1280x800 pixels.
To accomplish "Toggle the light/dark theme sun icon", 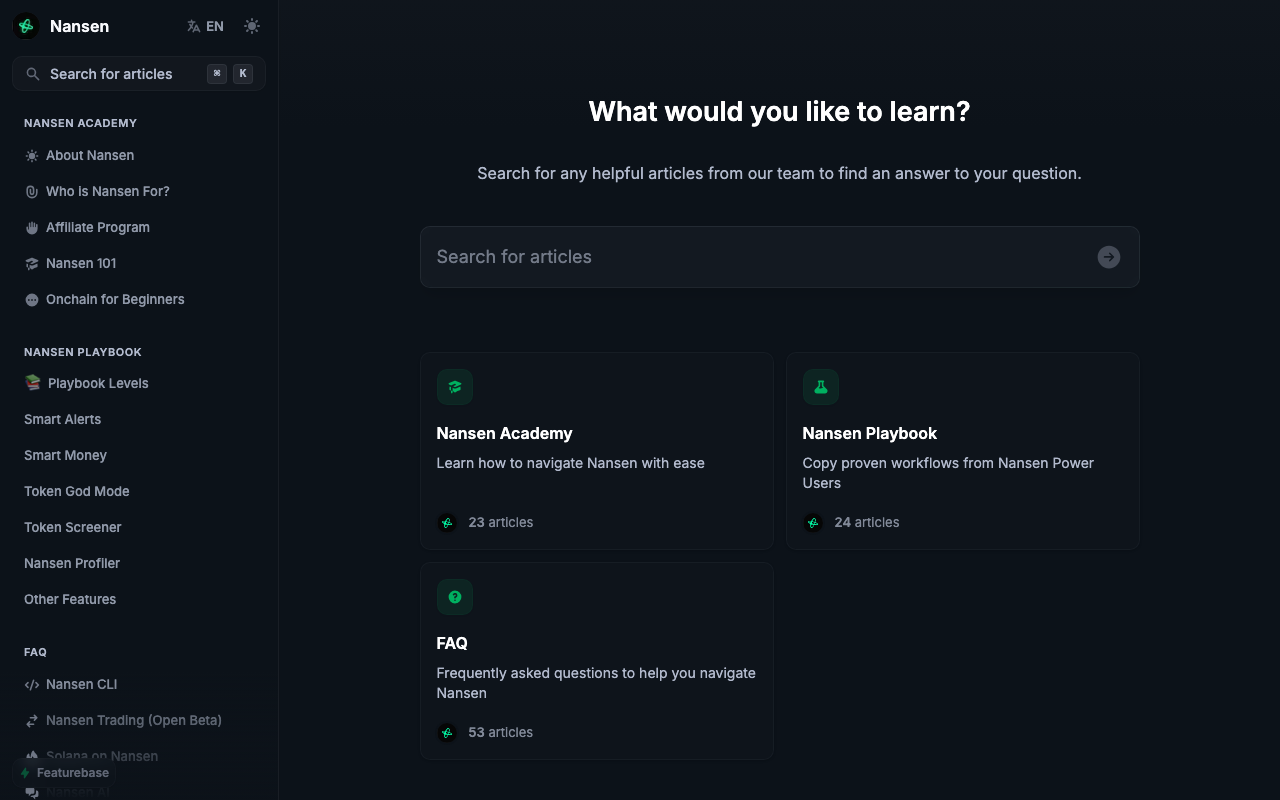I will [x=252, y=26].
